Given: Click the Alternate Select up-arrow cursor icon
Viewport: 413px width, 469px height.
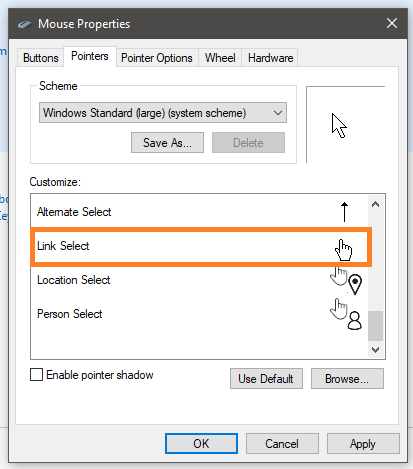Looking at the screenshot, I should 344,212.
